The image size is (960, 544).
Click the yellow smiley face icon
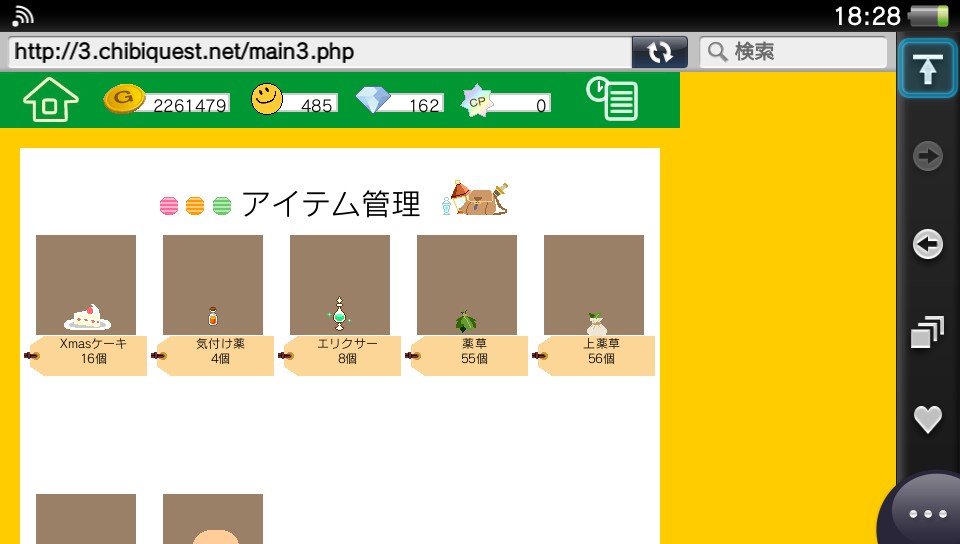267,99
